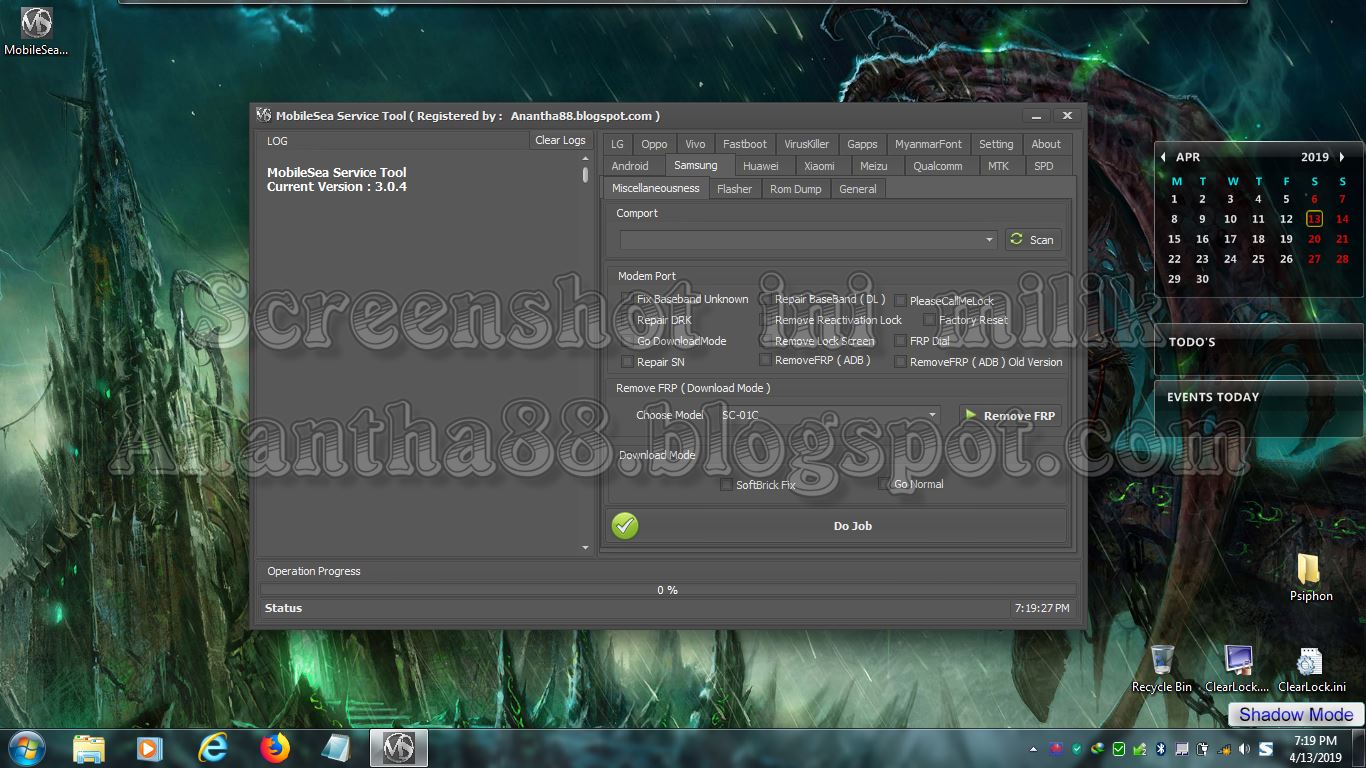Image resolution: width=1366 pixels, height=768 pixels.
Task: Check the Go DownloadMode option
Action: (x=627, y=341)
